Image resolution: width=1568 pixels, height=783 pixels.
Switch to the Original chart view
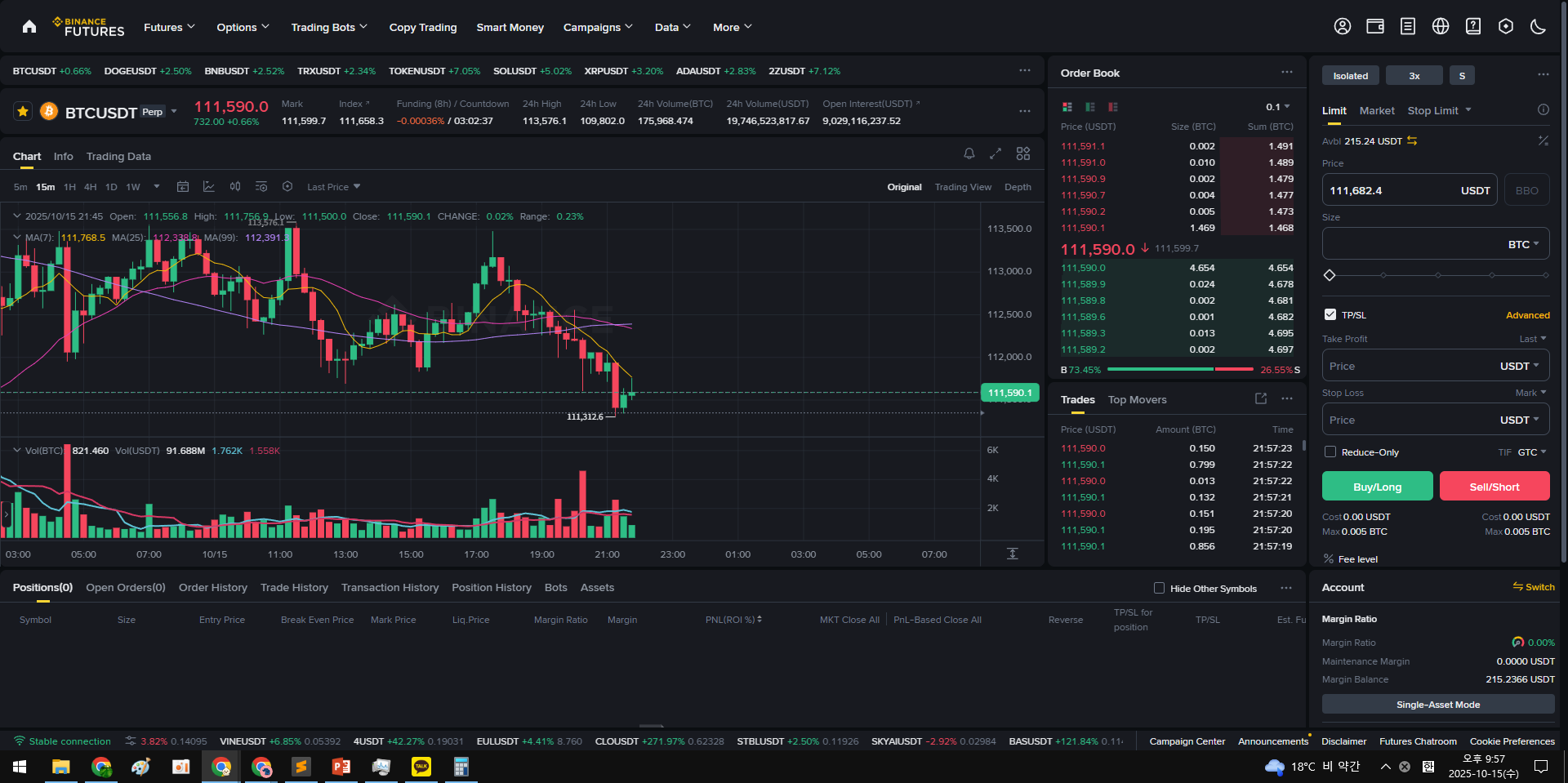pyautogui.click(x=905, y=187)
